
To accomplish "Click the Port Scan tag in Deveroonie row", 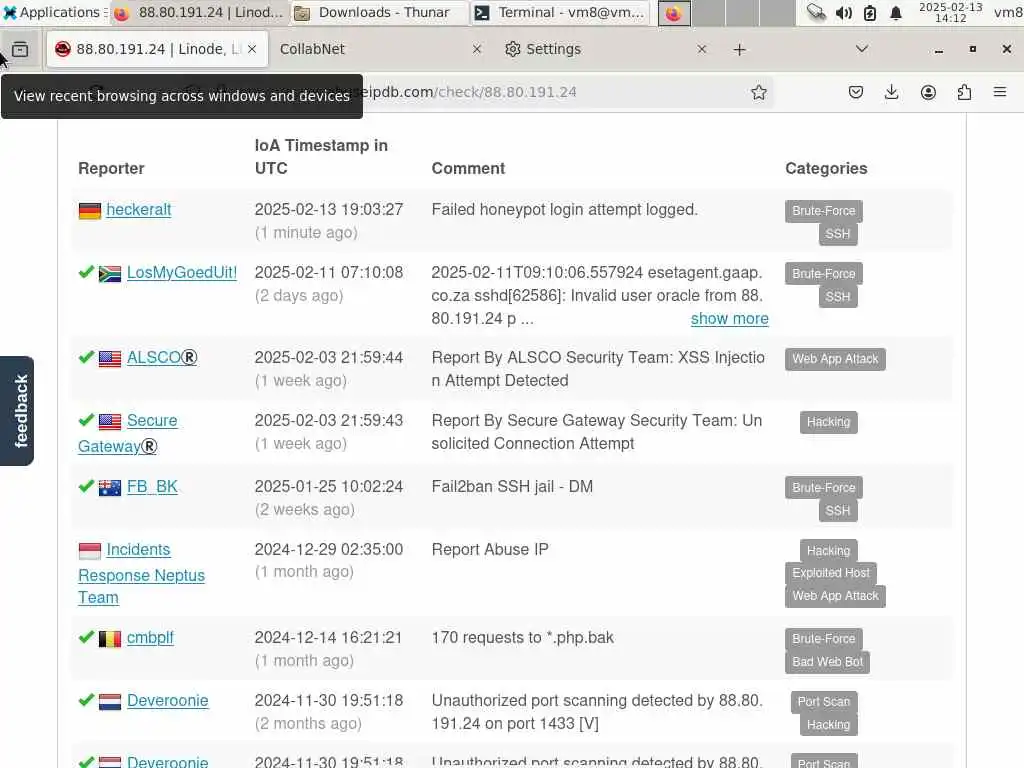I will pyautogui.click(x=824, y=702).
